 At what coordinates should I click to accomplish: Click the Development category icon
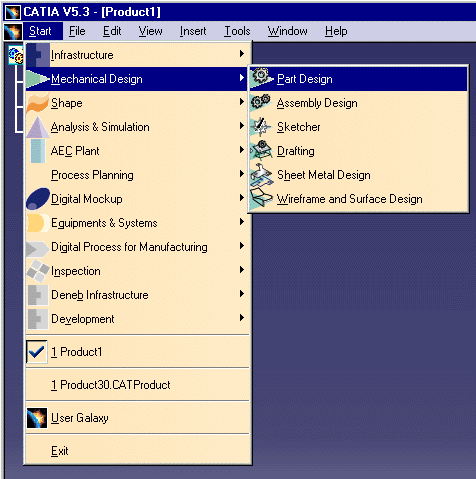point(37,319)
